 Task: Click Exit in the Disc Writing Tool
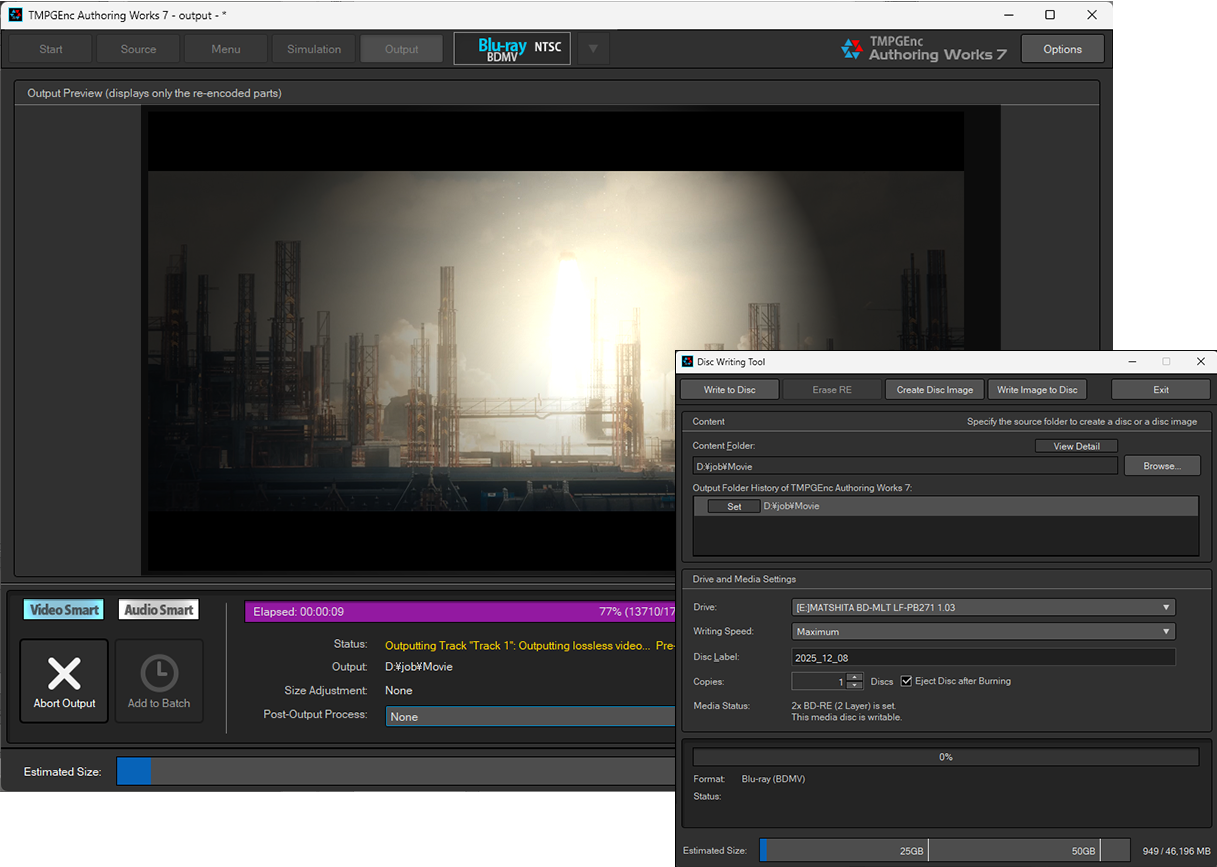pyautogui.click(x=1161, y=389)
